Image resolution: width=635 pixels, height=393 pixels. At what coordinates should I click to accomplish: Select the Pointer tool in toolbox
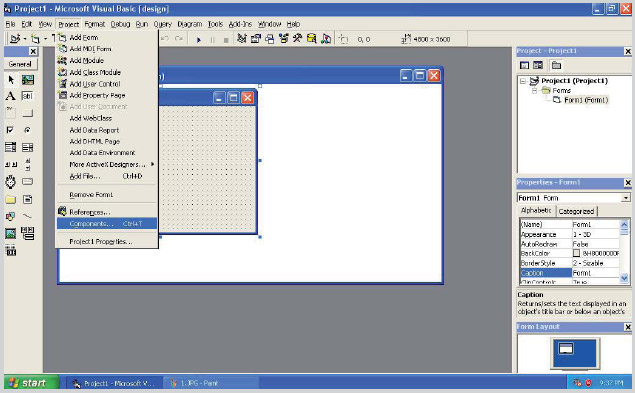(x=11, y=80)
